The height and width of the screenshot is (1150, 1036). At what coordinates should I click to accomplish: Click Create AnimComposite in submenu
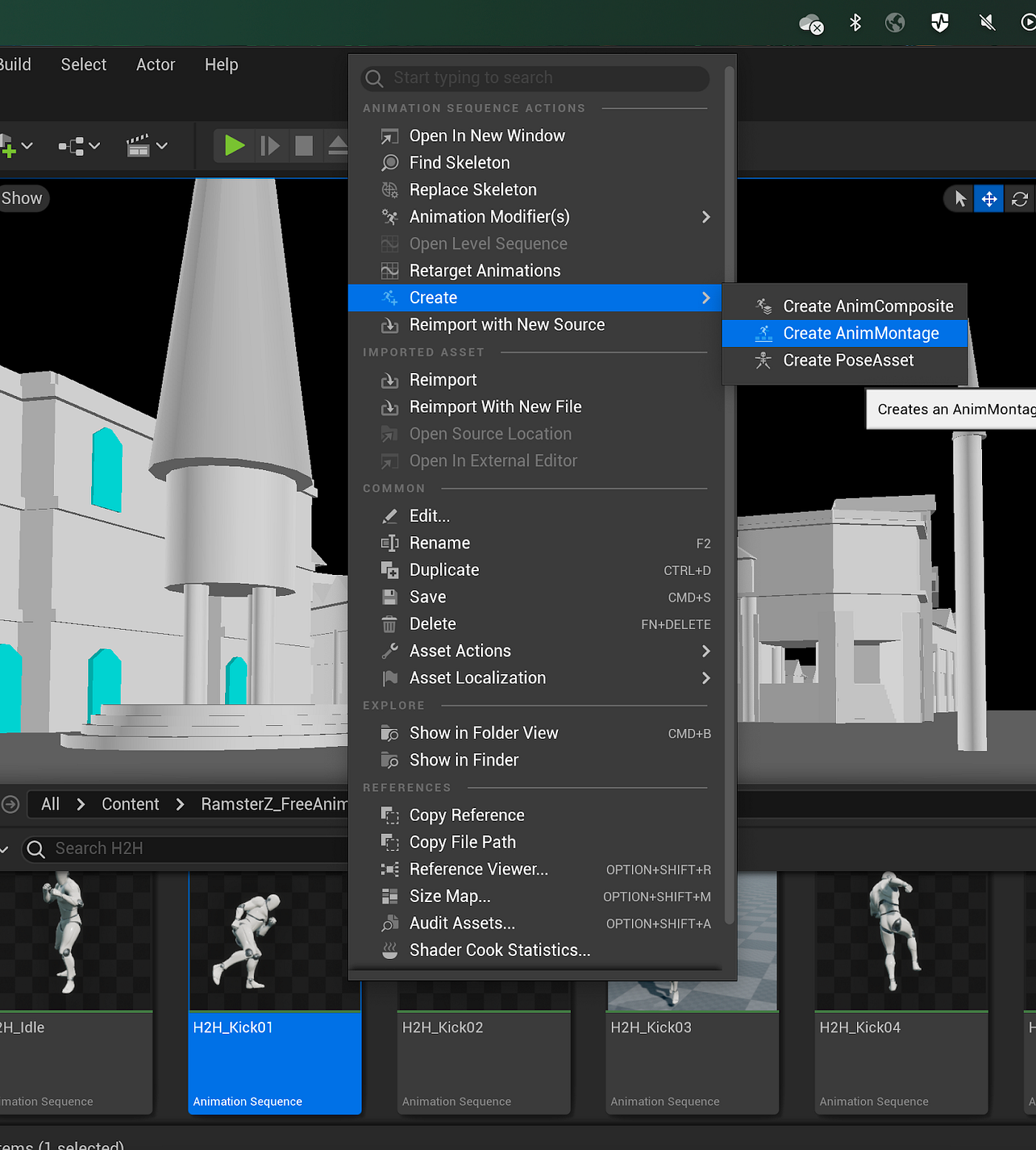tap(844, 306)
